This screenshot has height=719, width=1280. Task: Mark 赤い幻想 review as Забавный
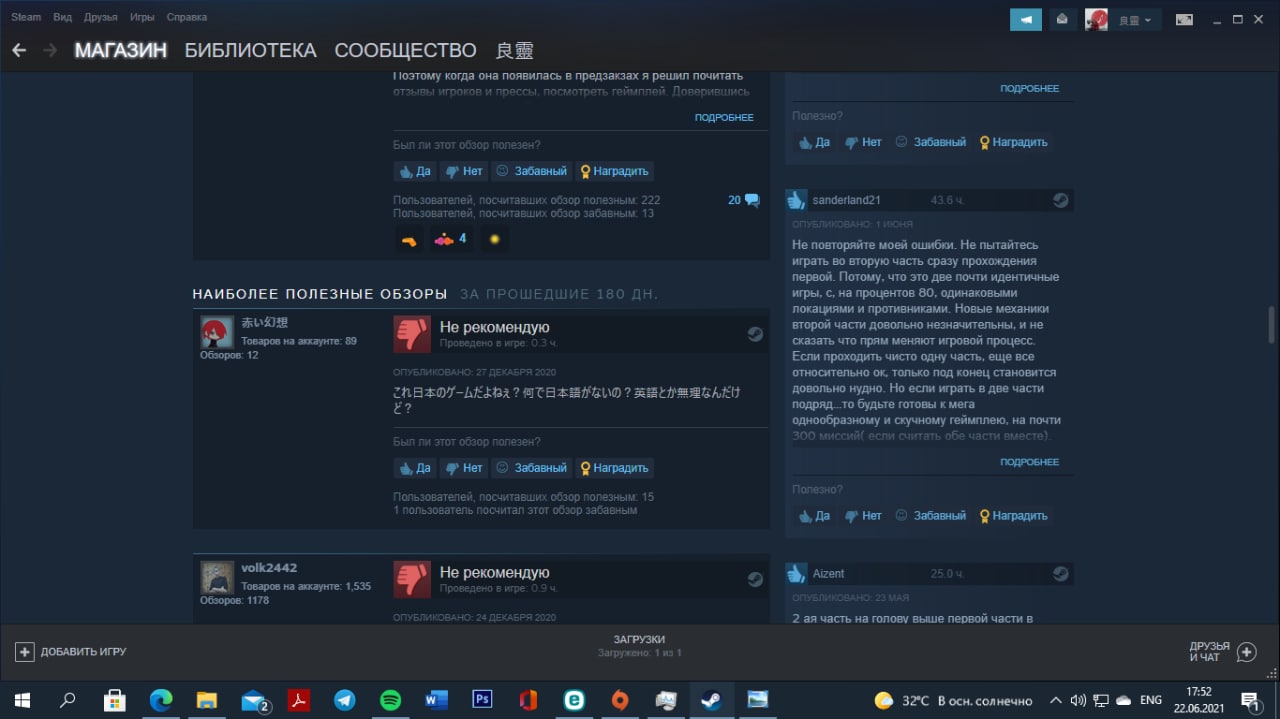[532, 468]
